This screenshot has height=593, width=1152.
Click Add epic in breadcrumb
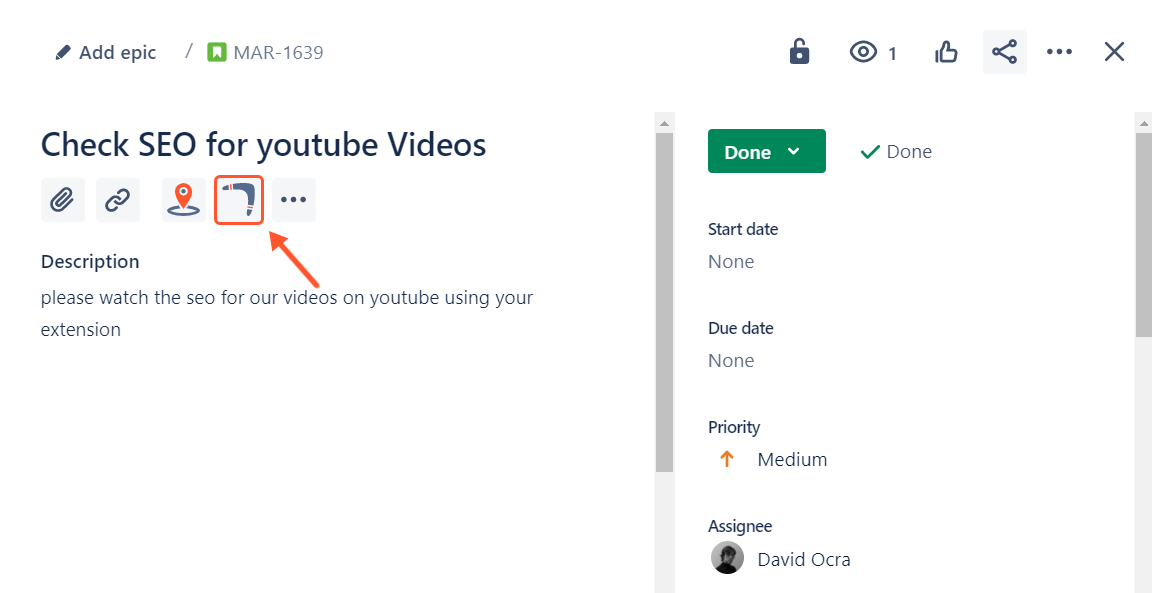coord(106,53)
